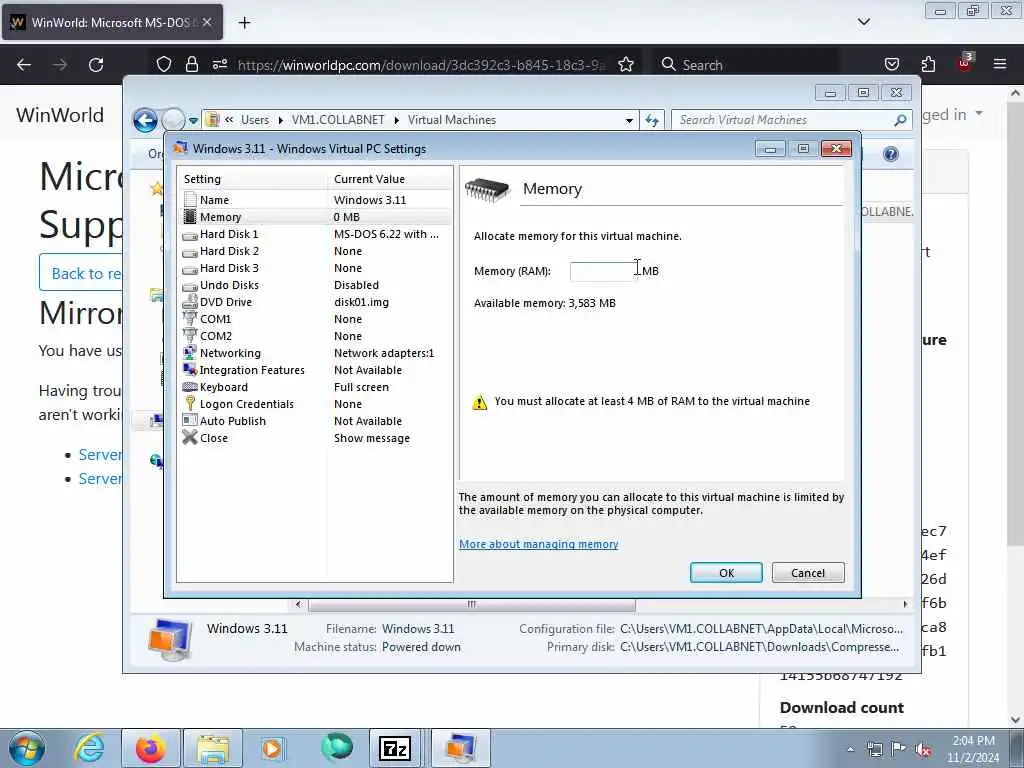1024x768 pixels.
Task: Select the Keyboard setting
Action: coord(315,387)
